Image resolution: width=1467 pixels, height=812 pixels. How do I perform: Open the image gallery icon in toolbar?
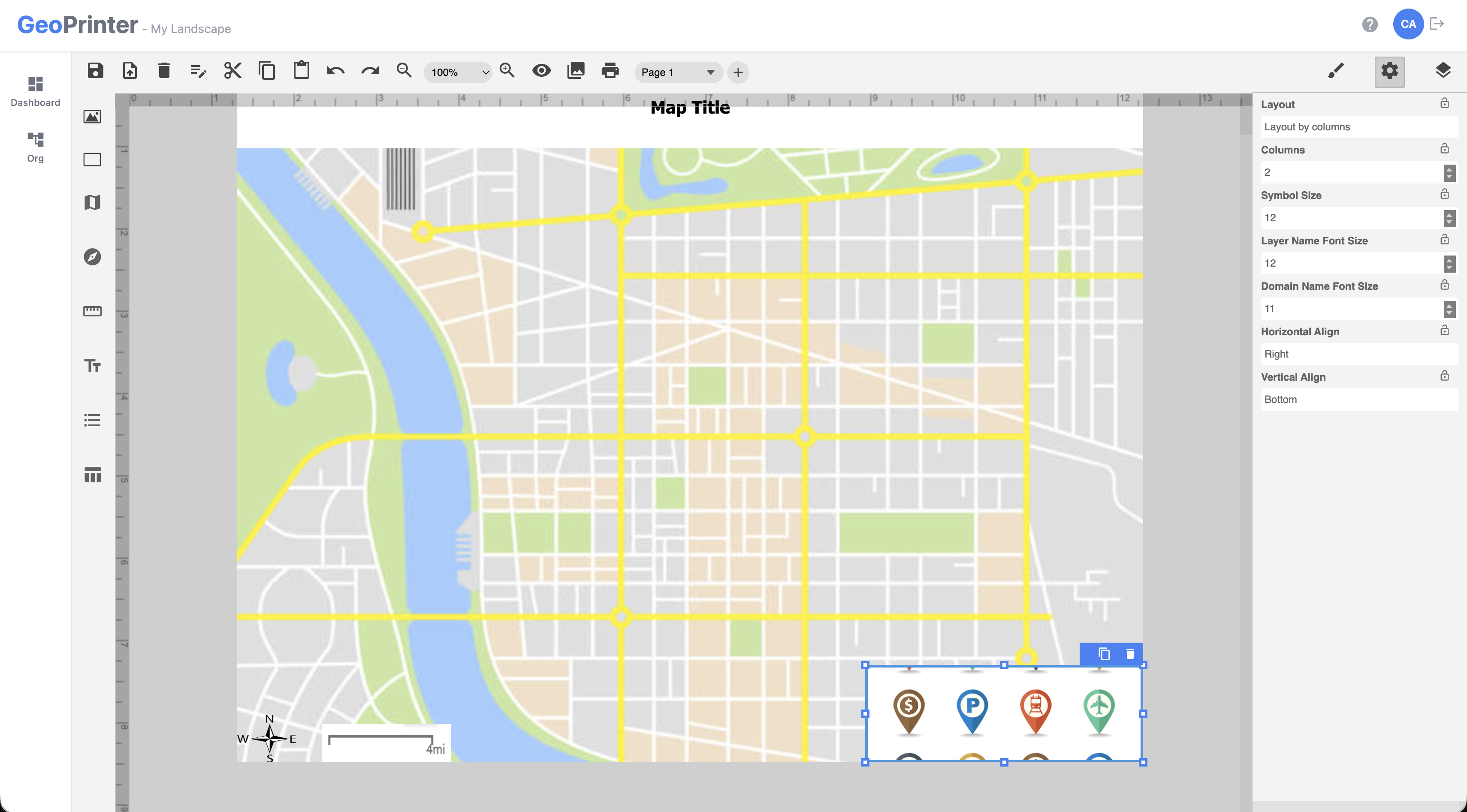pos(576,71)
